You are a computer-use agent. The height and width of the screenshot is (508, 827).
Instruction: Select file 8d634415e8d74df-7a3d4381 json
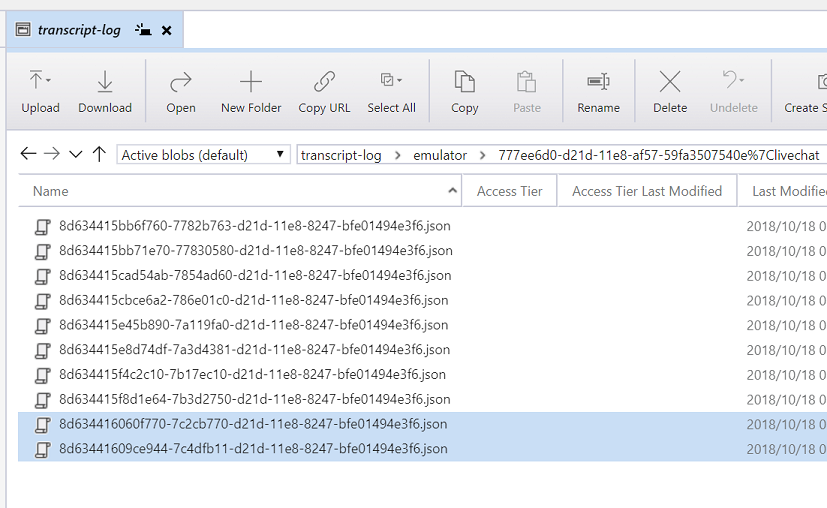pyautogui.click(x=255, y=350)
